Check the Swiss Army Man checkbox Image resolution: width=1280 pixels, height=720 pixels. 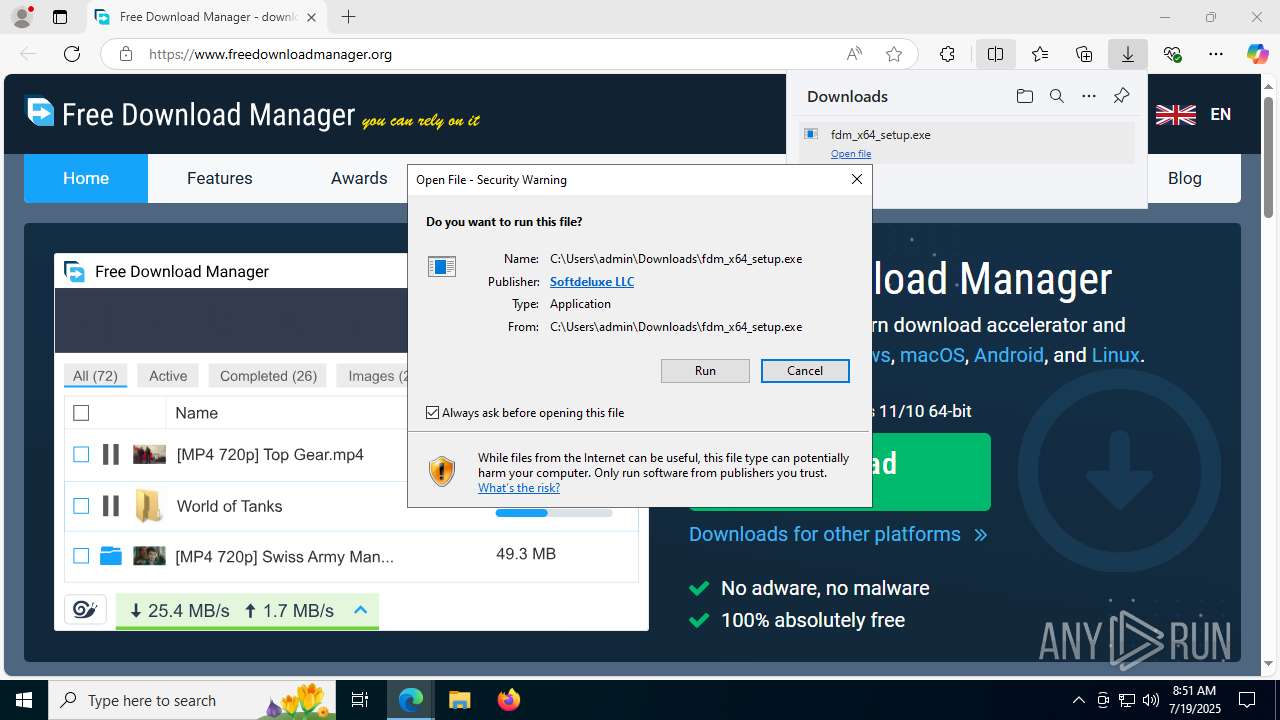point(81,556)
